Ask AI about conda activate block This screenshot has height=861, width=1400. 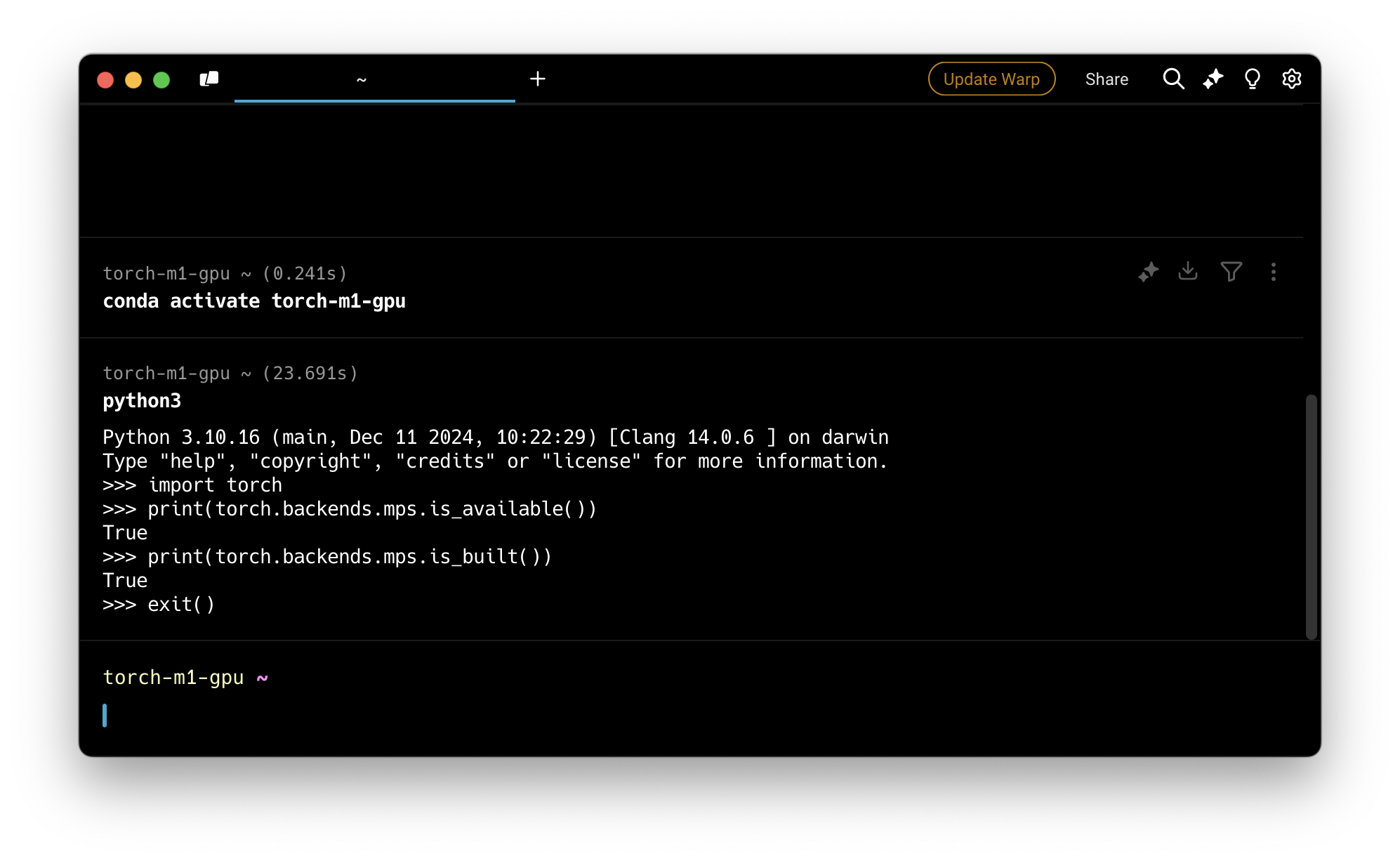(1149, 272)
